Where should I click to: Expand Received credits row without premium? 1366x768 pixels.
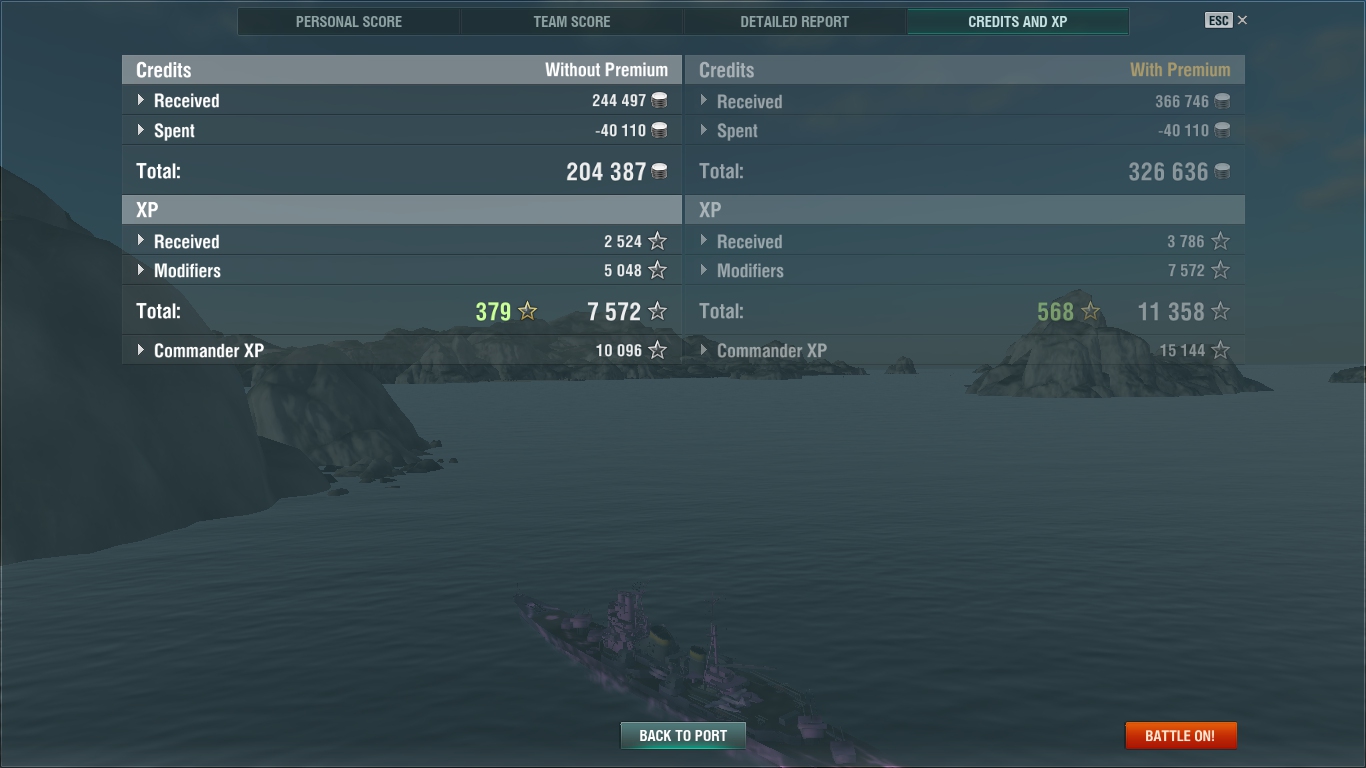pyautogui.click(x=402, y=100)
